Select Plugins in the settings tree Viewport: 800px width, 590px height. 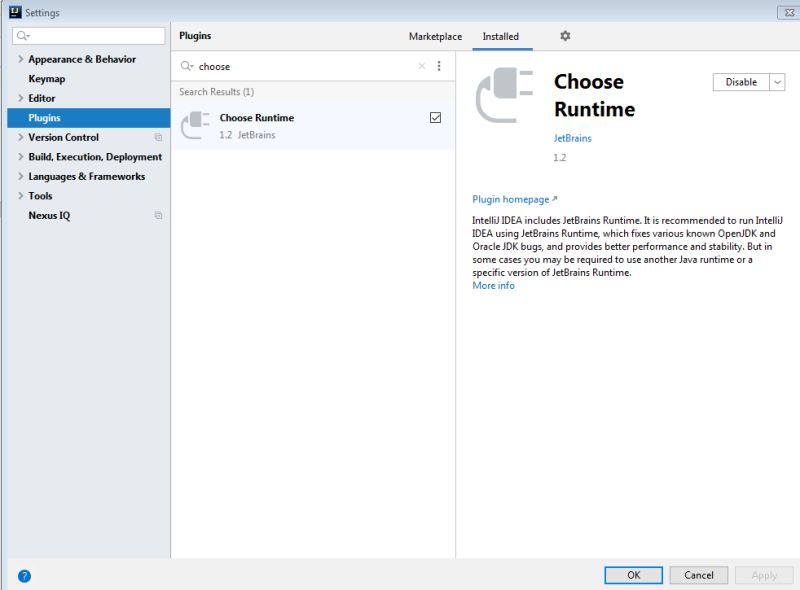pos(89,118)
